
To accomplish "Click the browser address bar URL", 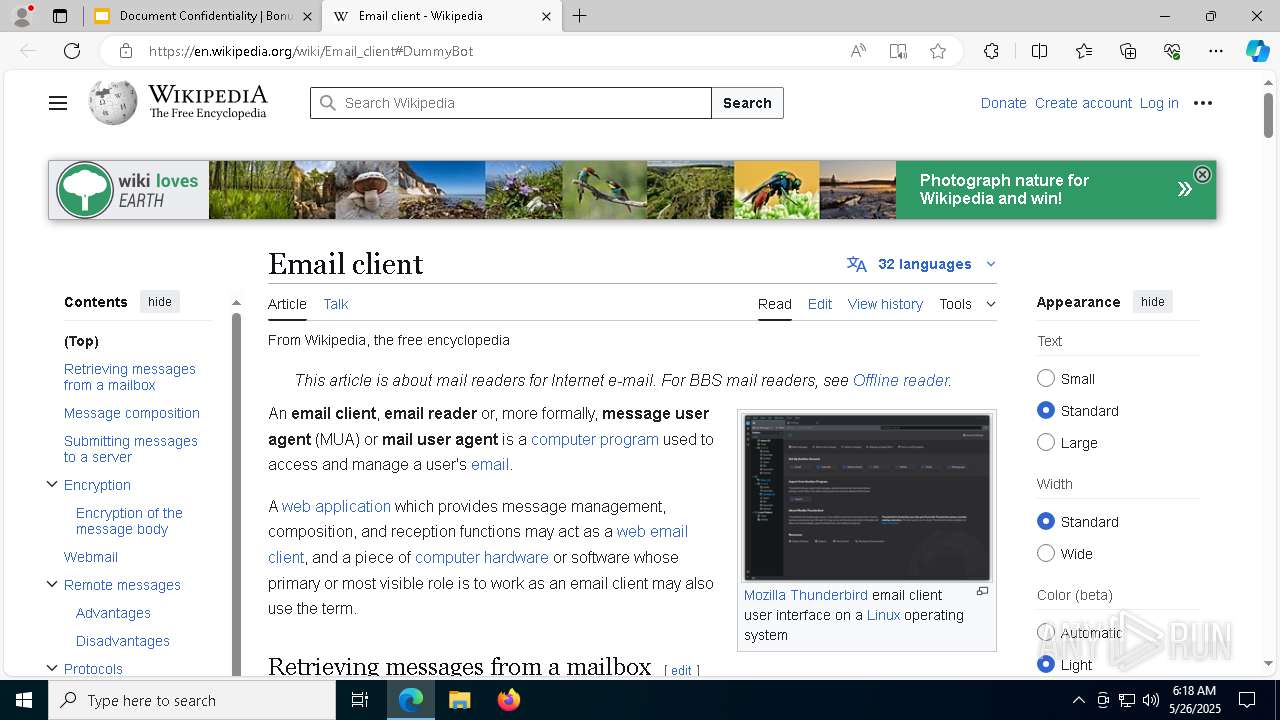I will tap(311, 51).
